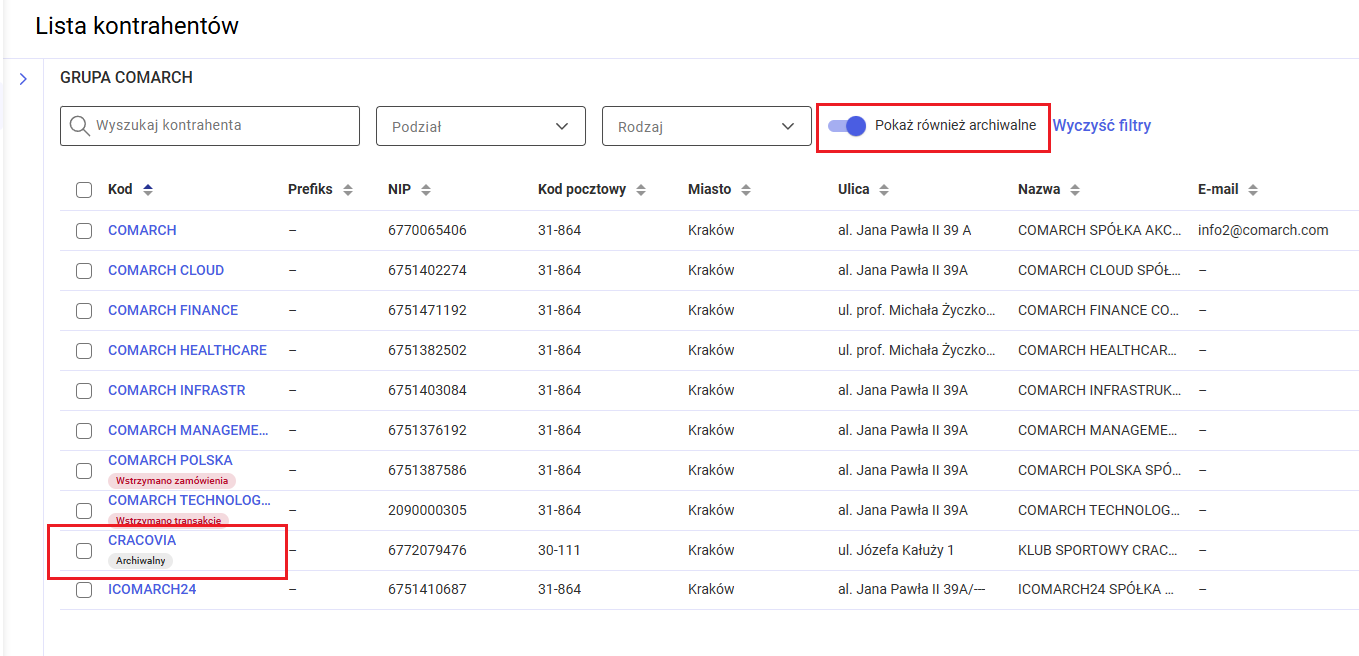Viewport: 1359px width, 656px height.
Task: Open the COMARCH FINANCE contractor link
Action: (173, 310)
